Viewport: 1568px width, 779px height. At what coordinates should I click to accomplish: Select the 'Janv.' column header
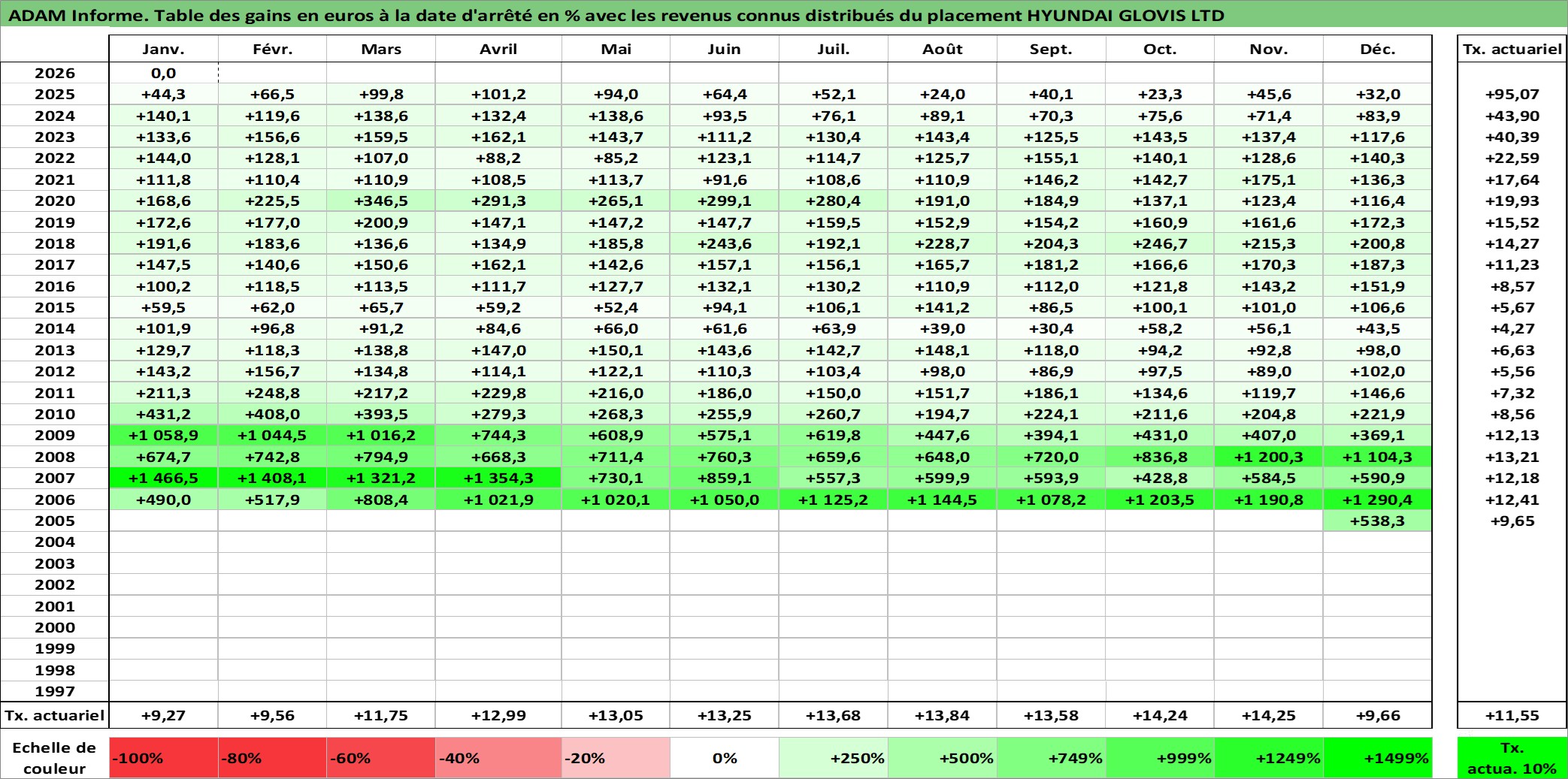[164, 49]
